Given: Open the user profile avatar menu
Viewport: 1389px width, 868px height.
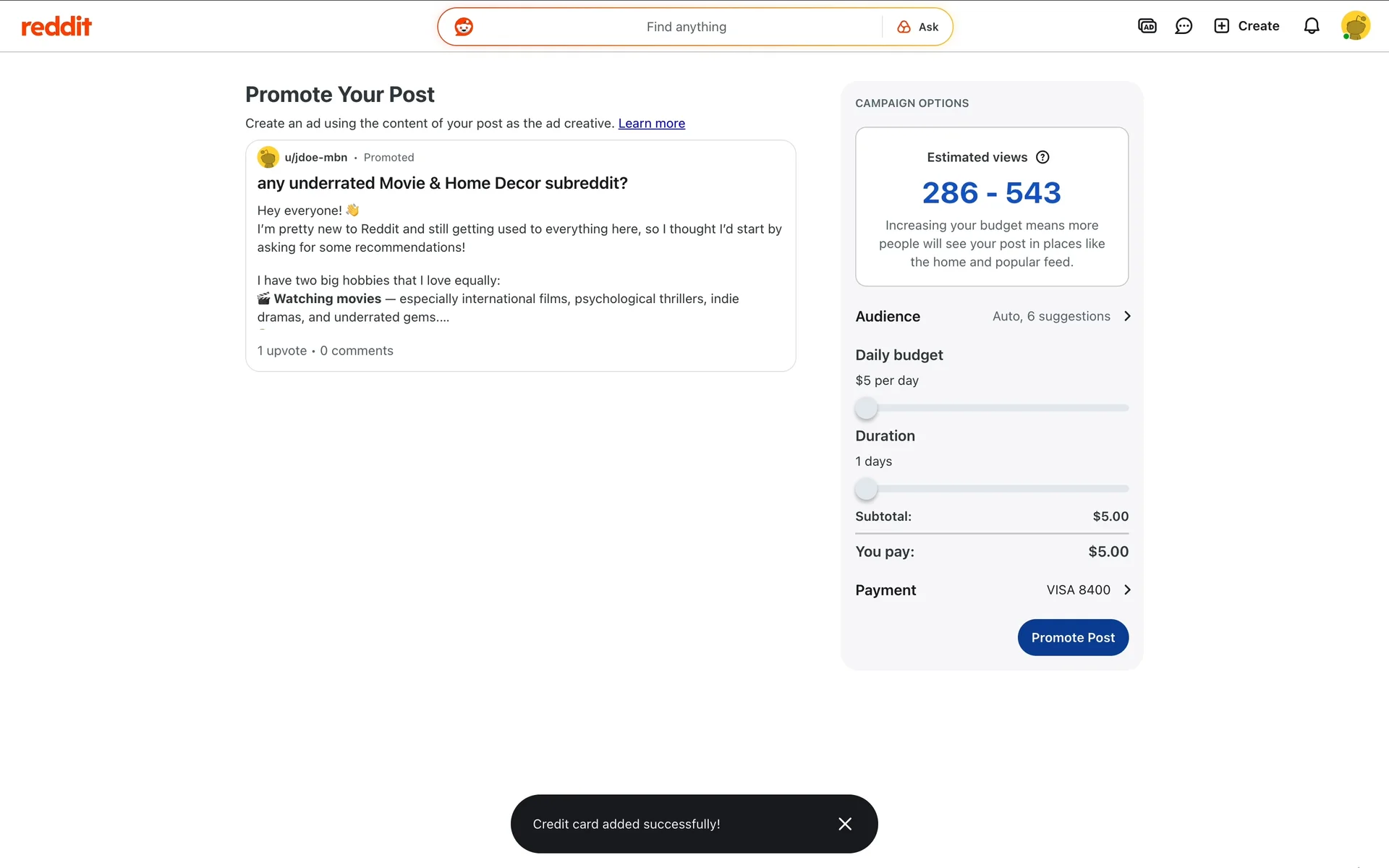Looking at the screenshot, I should pos(1355,26).
